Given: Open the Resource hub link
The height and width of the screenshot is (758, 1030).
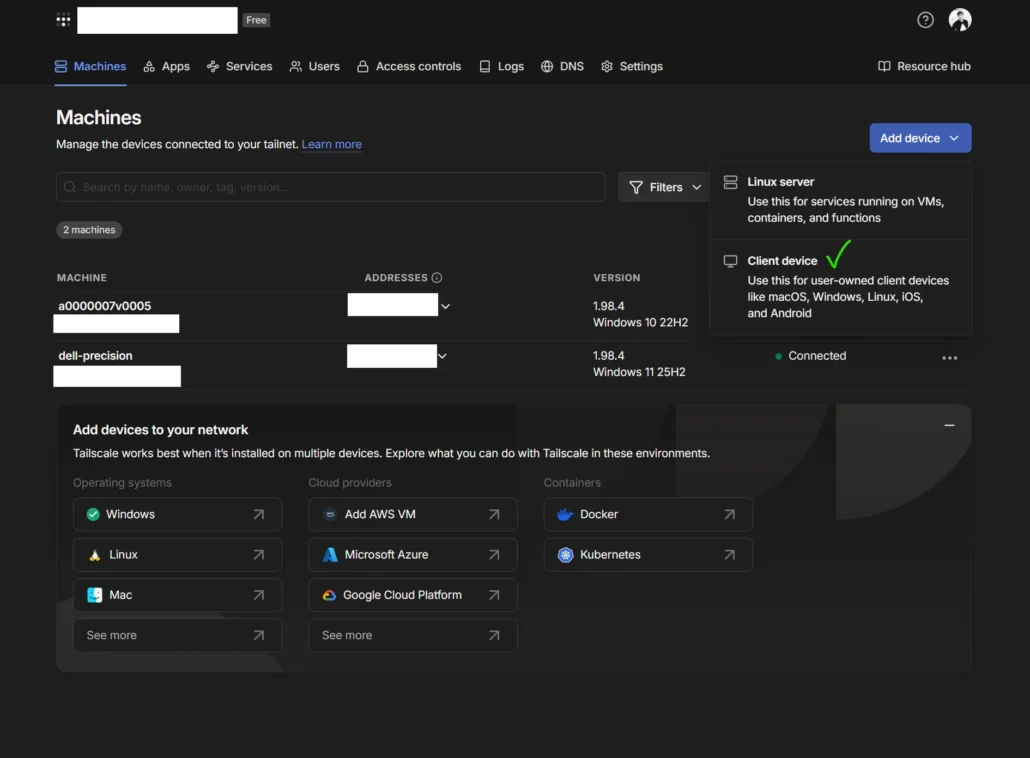Looking at the screenshot, I should pos(924,66).
